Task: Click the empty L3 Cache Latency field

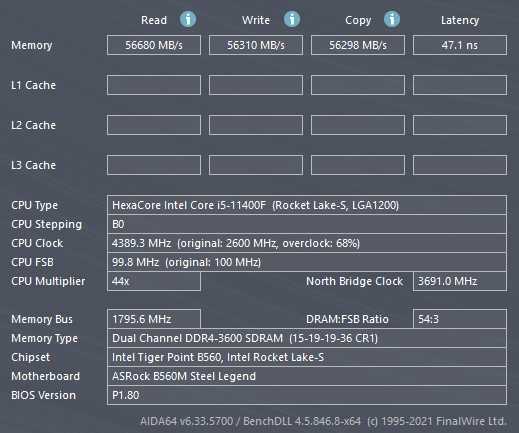Action: [460, 165]
